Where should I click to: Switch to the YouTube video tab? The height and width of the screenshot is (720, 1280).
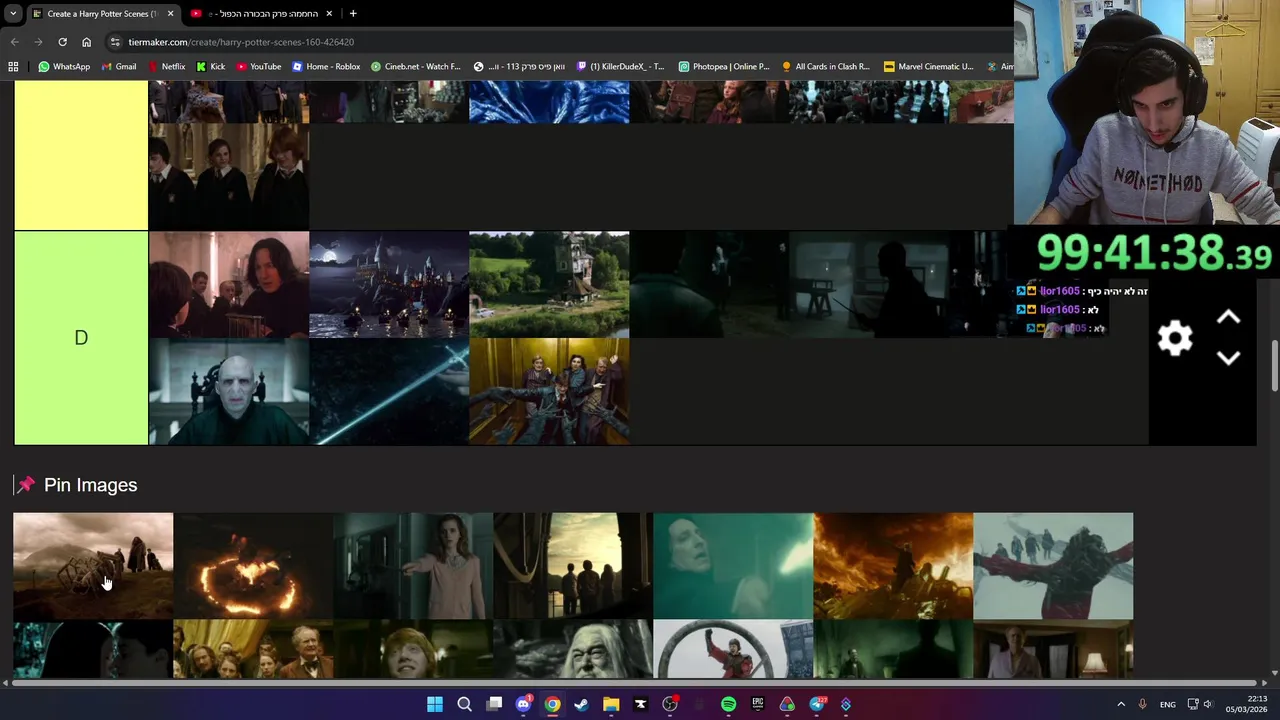[x=263, y=14]
